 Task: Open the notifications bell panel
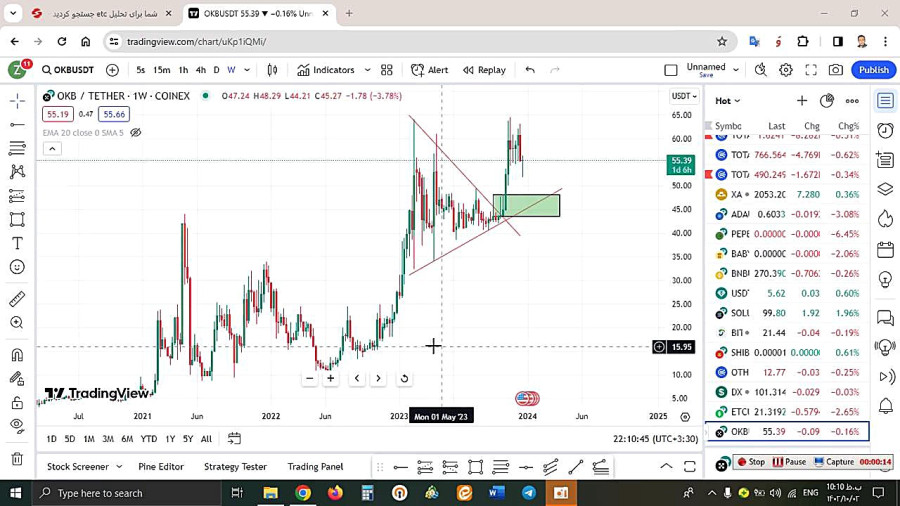point(885,406)
